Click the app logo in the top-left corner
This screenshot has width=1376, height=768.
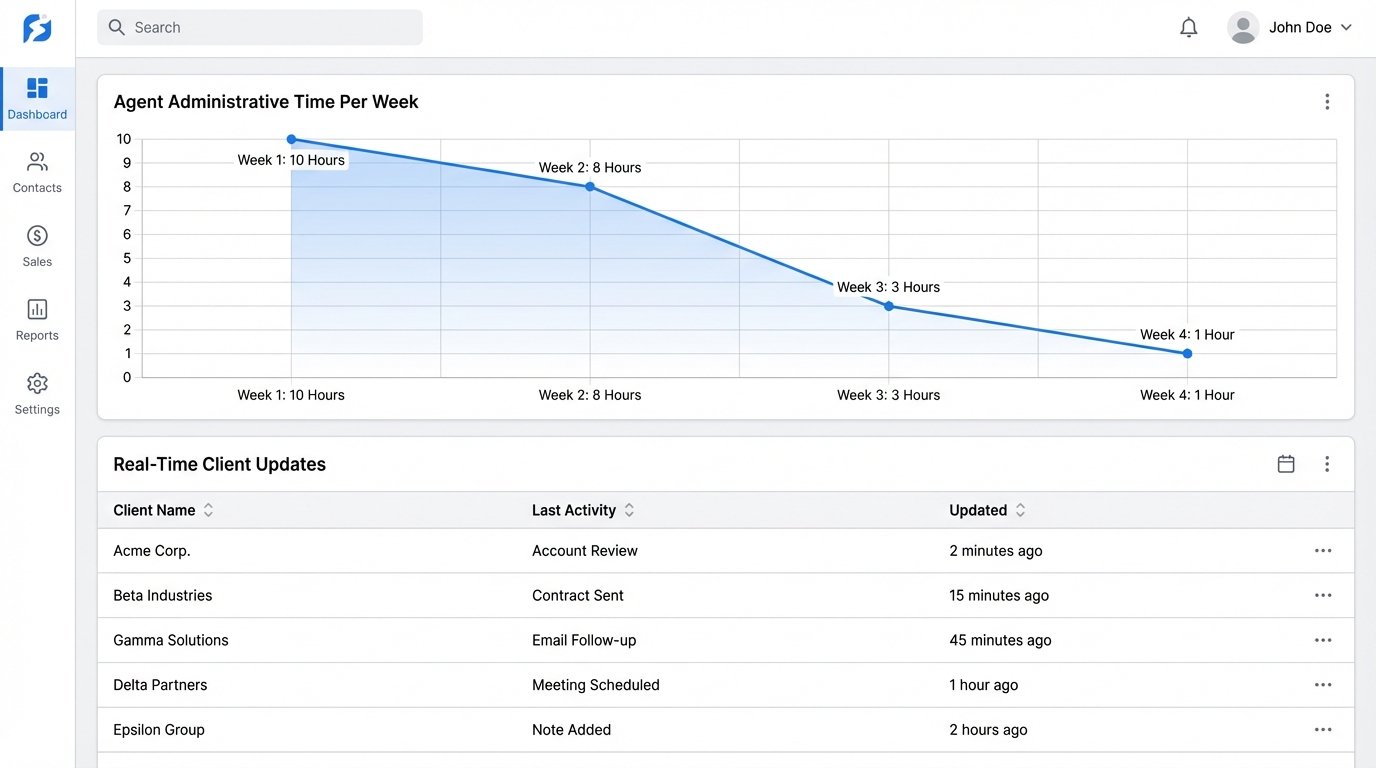point(37,27)
